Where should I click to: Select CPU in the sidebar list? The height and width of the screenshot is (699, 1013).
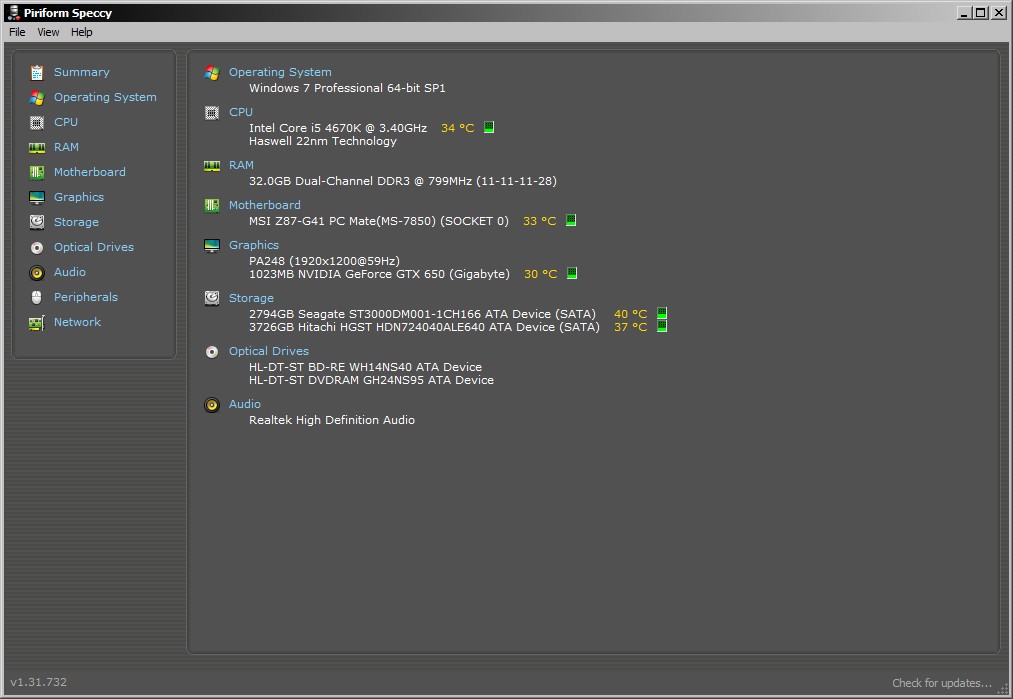(x=66, y=122)
